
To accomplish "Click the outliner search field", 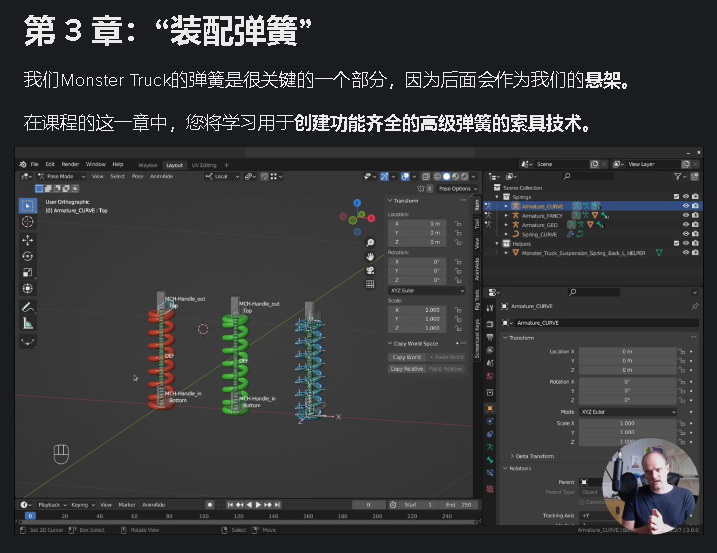I will pyautogui.click(x=589, y=176).
